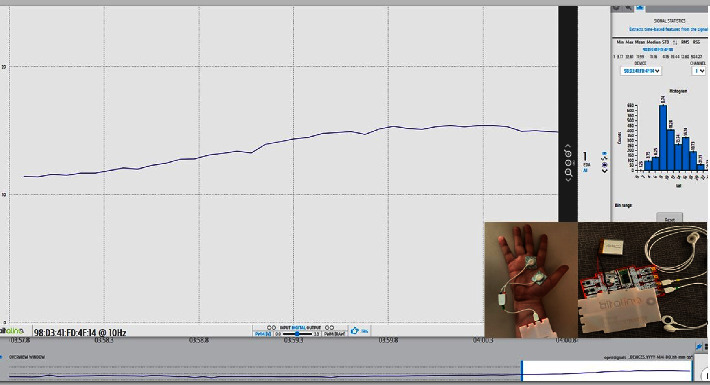Open the DEVICE dropdown in statistics panel
This screenshot has height=385, width=710.
641,71
